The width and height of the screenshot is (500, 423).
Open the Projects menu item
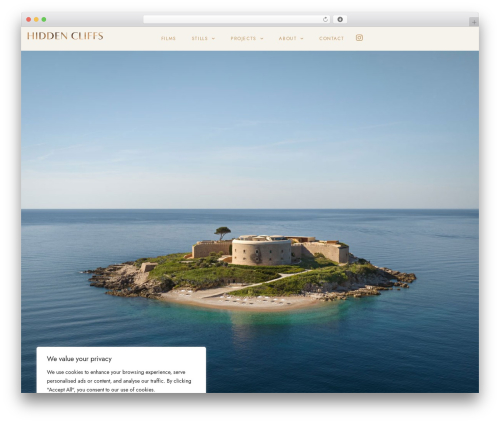point(243,38)
